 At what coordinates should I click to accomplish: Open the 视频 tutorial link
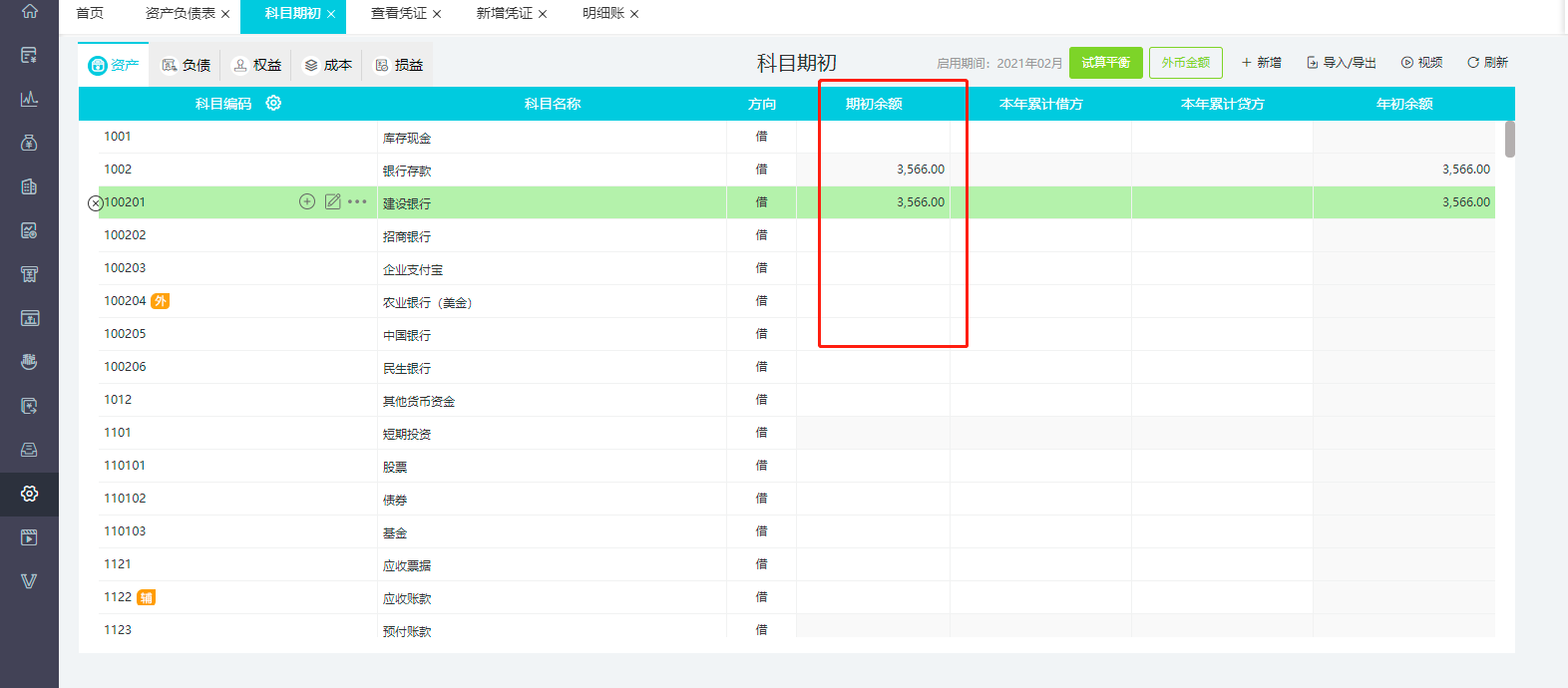coord(1422,63)
